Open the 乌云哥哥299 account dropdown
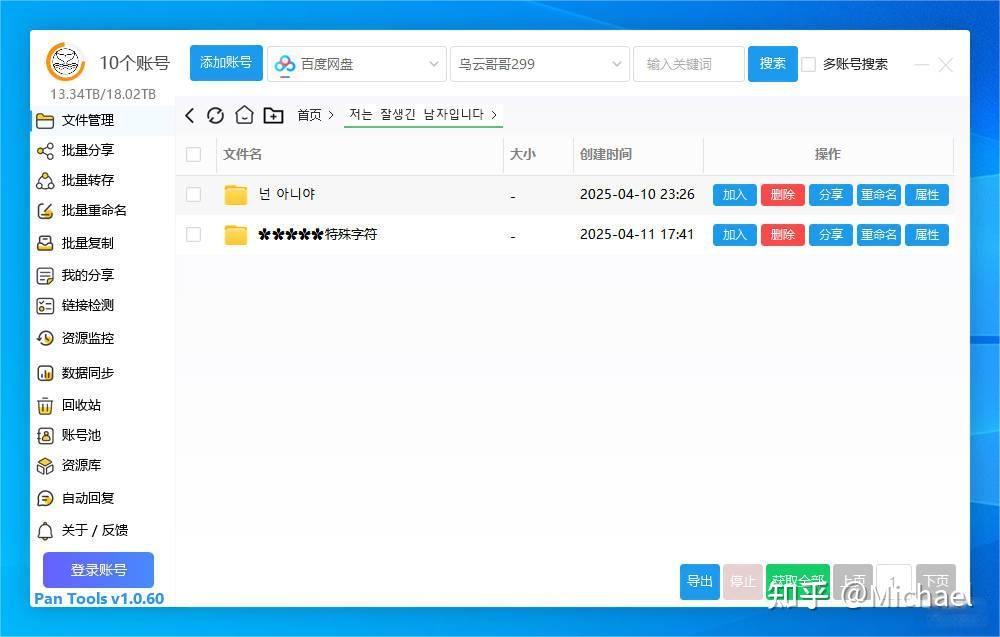 tap(538, 63)
